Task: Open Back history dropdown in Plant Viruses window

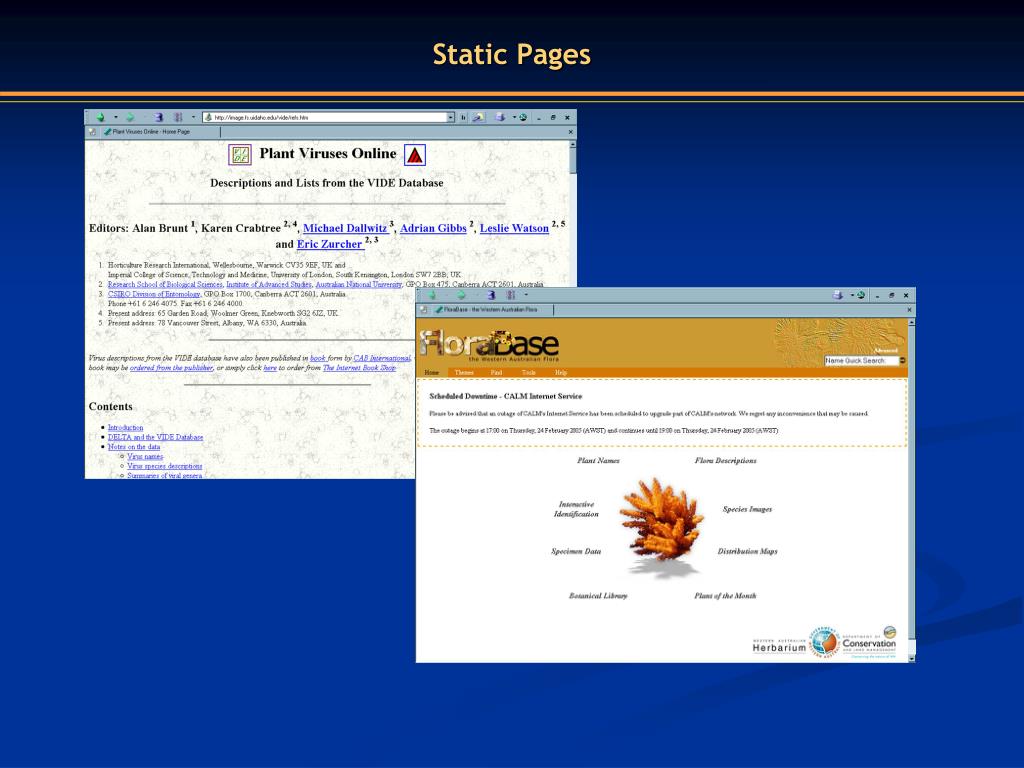Action: pyautogui.click(x=116, y=118)
